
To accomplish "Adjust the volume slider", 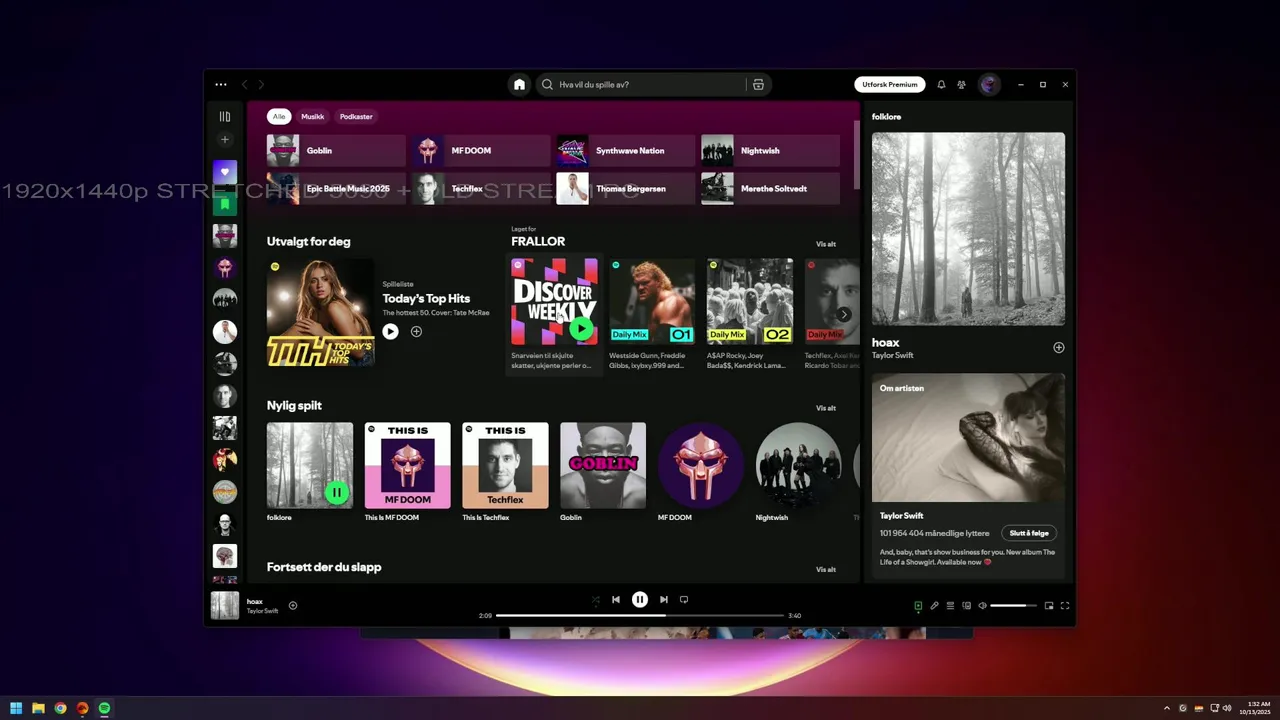I will click(x=1014, y=606).
